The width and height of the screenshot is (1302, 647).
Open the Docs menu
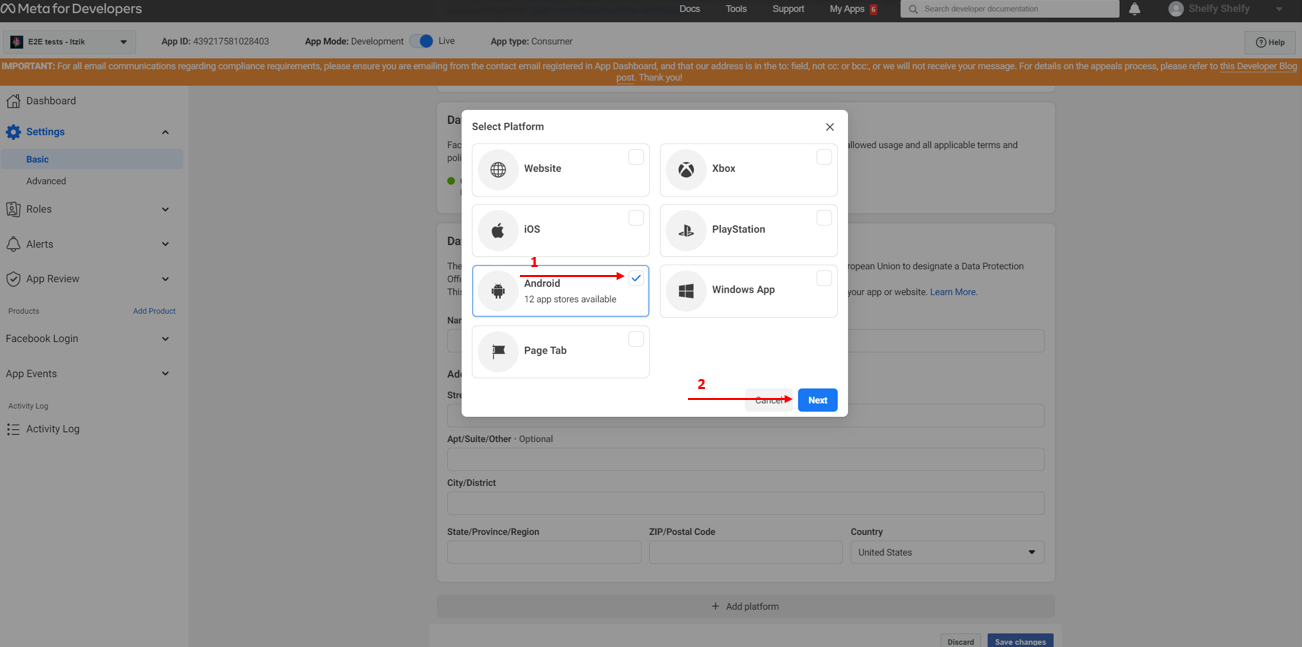click(x=689, y=9)
